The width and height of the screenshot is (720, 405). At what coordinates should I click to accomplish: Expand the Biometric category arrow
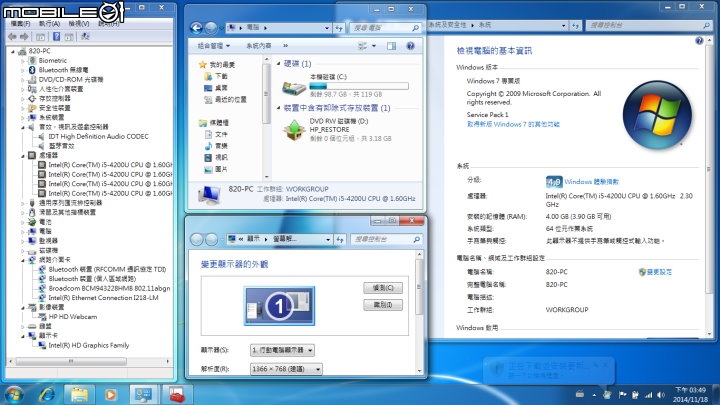[22, 61]
